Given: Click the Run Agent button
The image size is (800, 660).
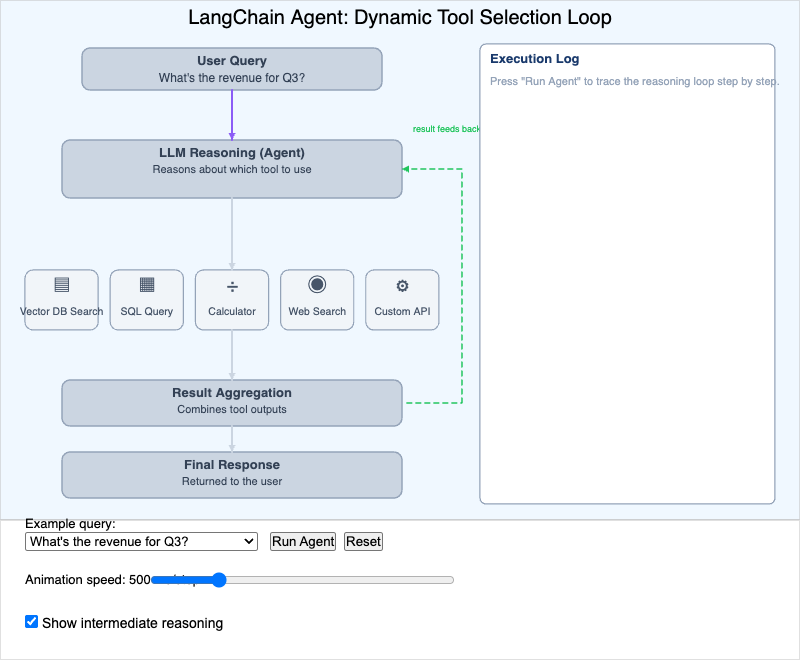Looking at the screenshot, I should tap(303, 541).
